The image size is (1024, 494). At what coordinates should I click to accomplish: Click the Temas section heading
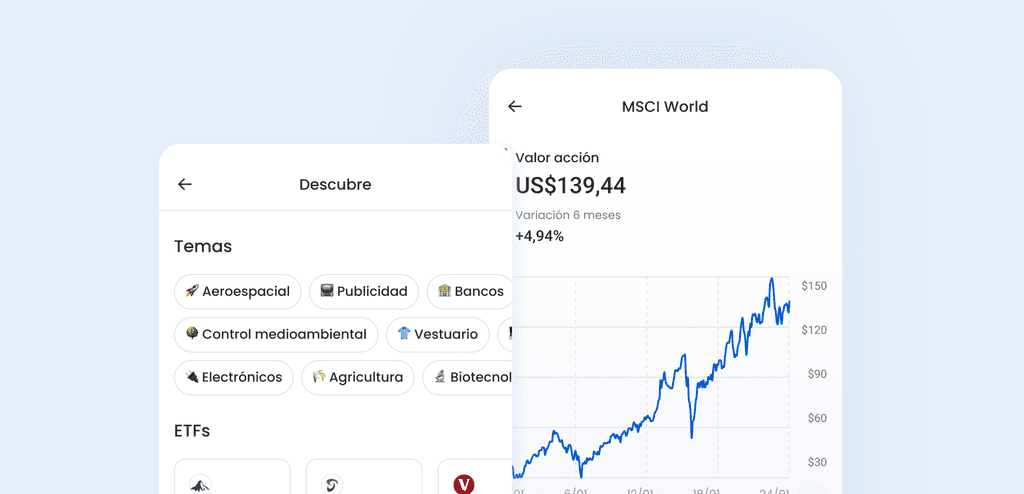(x=203, y=247)
